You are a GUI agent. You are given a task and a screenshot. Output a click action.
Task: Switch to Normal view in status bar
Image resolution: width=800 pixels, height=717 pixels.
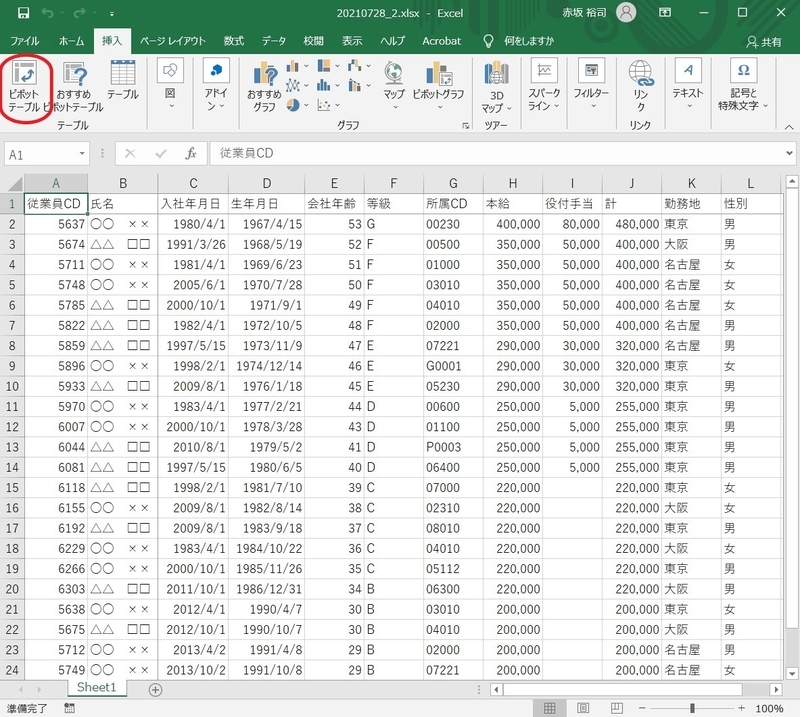tap(549, 708)
